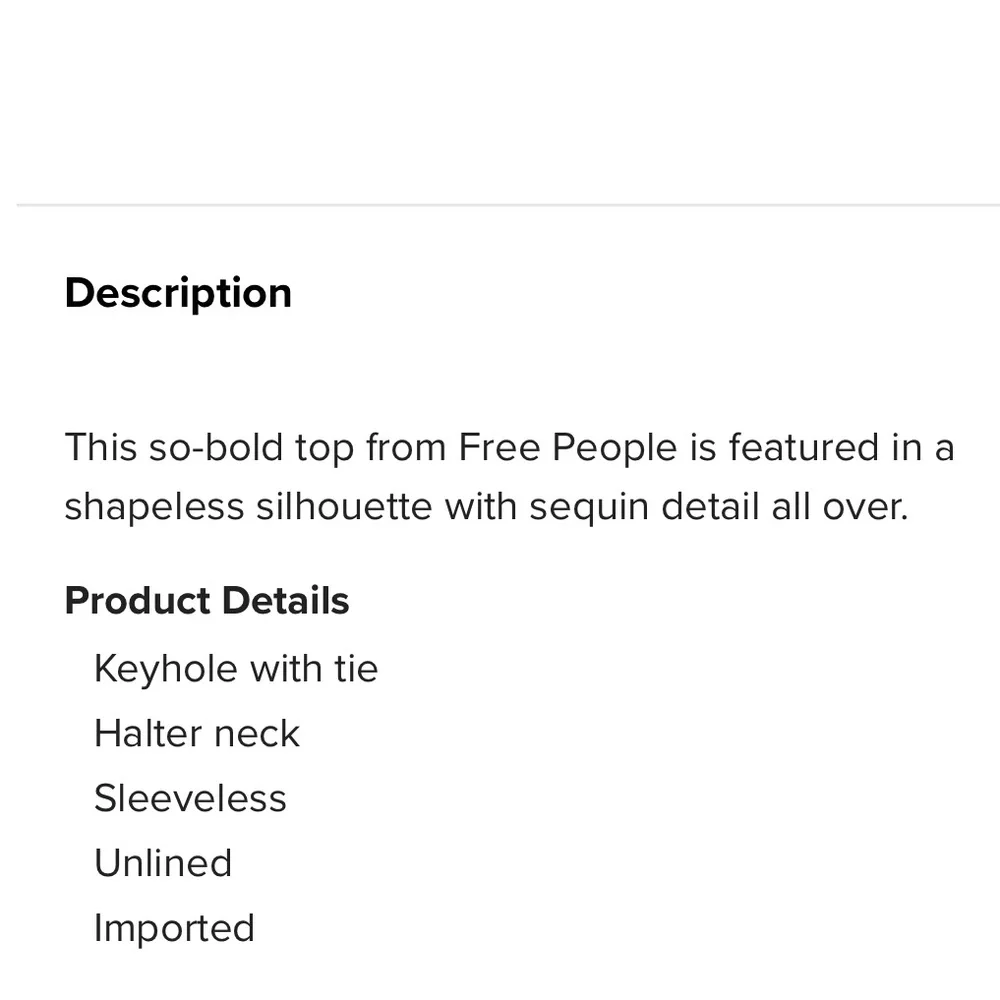Click the word top in the description
The width and height of the screenshot is (1000, 1000).
(325, 448)
